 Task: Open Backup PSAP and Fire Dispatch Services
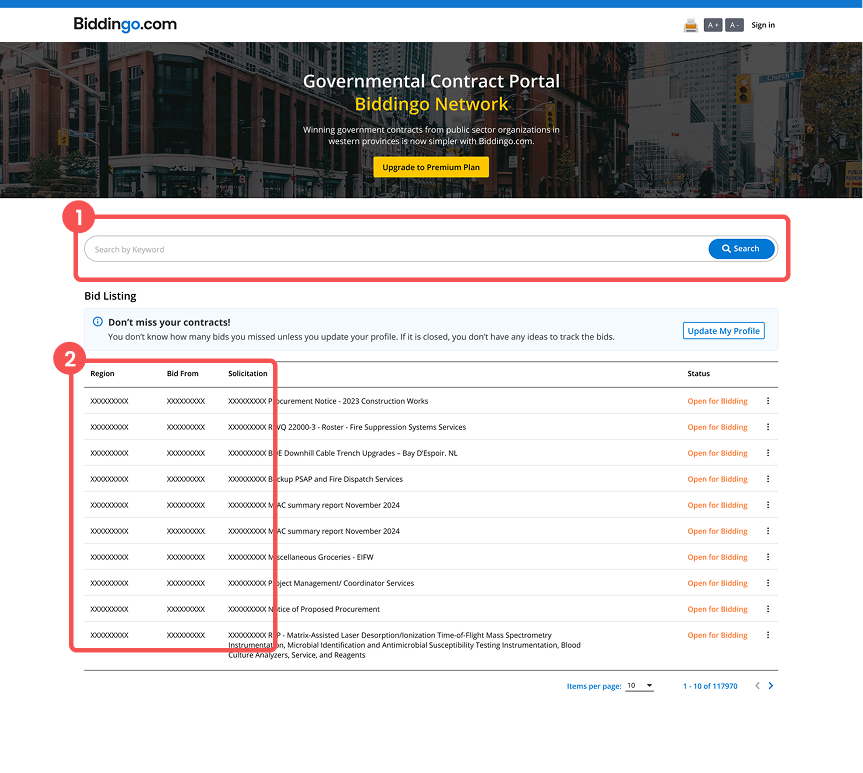315,479
